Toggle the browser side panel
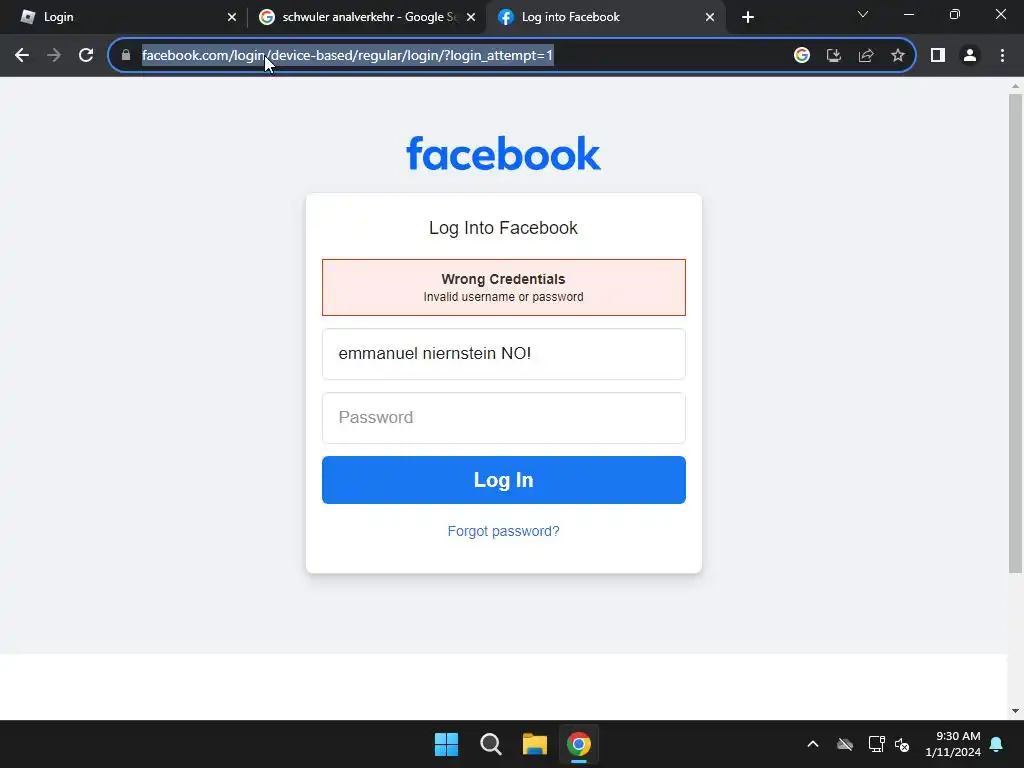Viewport: 1024px width, 768px height. click(938, 56)
